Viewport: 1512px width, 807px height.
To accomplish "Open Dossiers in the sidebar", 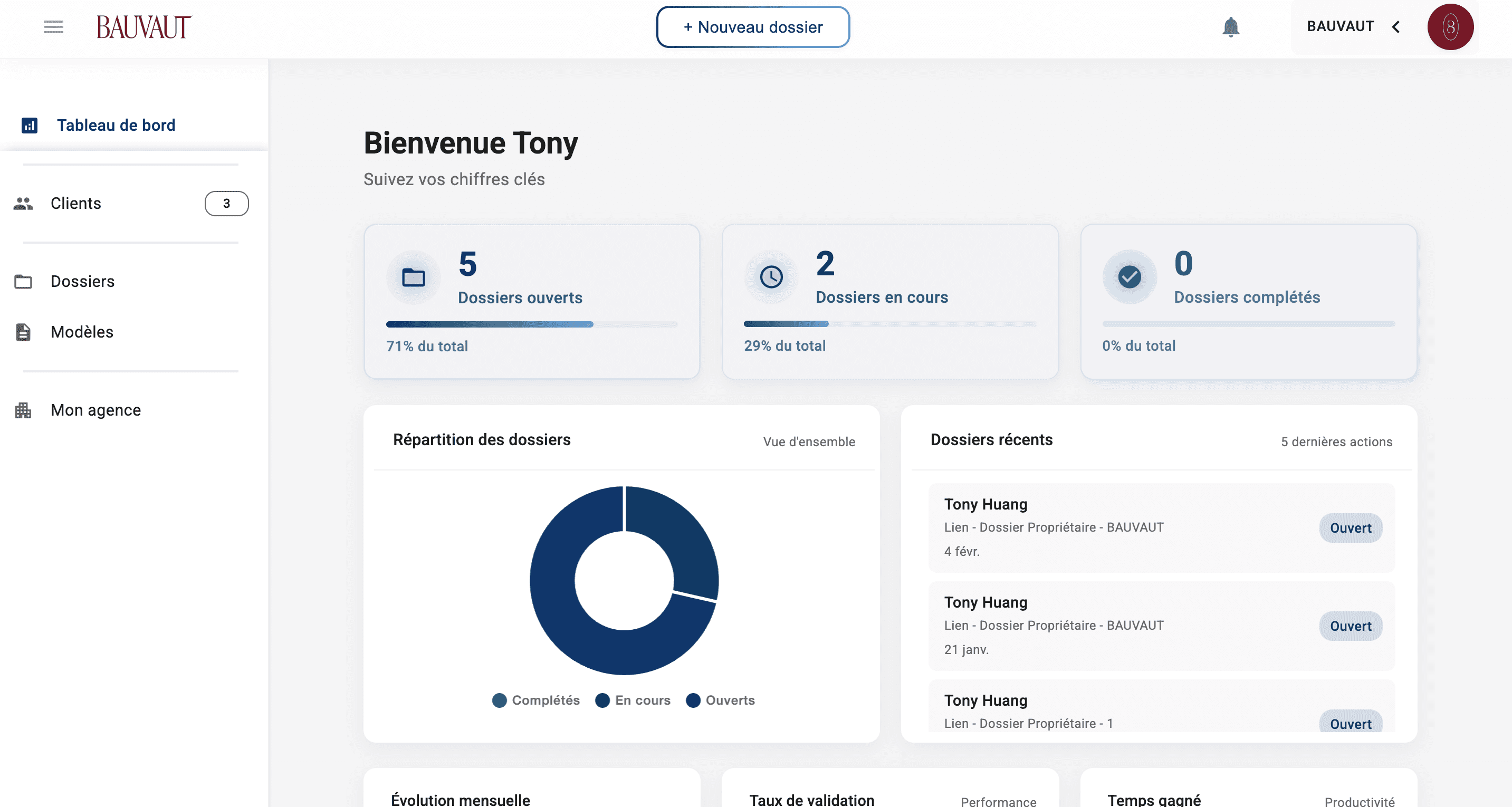I will [x=82, y=282].
